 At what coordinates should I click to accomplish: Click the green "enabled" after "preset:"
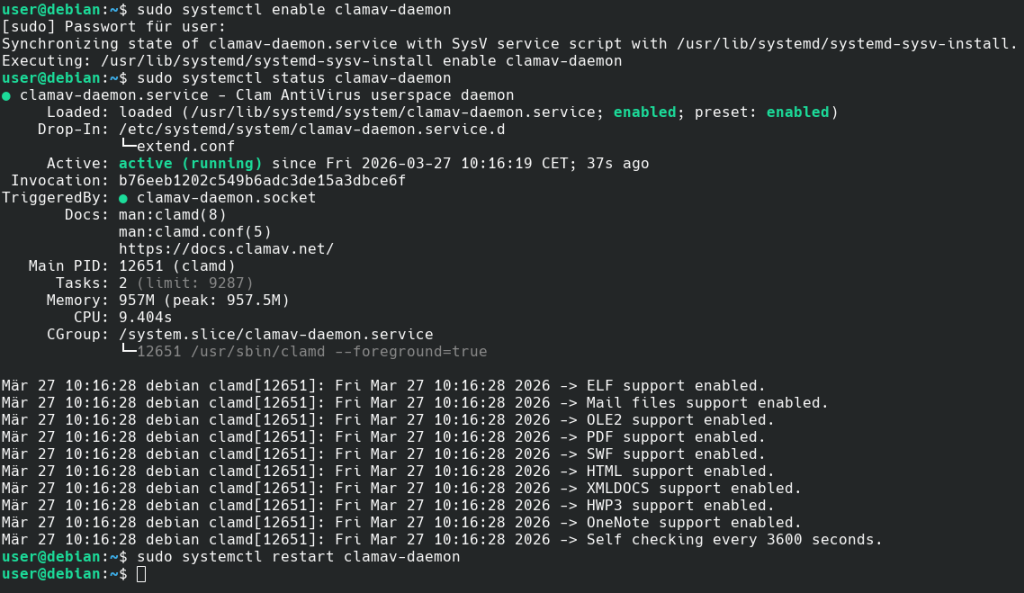click(798, 112)
